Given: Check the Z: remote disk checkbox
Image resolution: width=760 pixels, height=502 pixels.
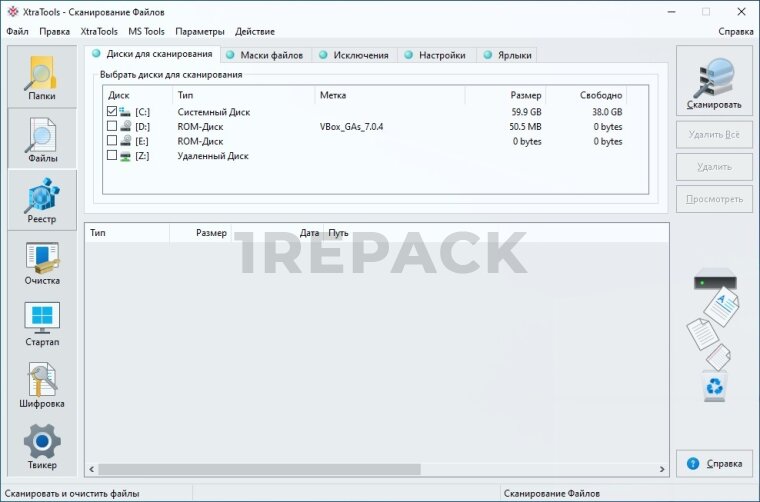Looking at the screenshot, I should click(112, 156).
